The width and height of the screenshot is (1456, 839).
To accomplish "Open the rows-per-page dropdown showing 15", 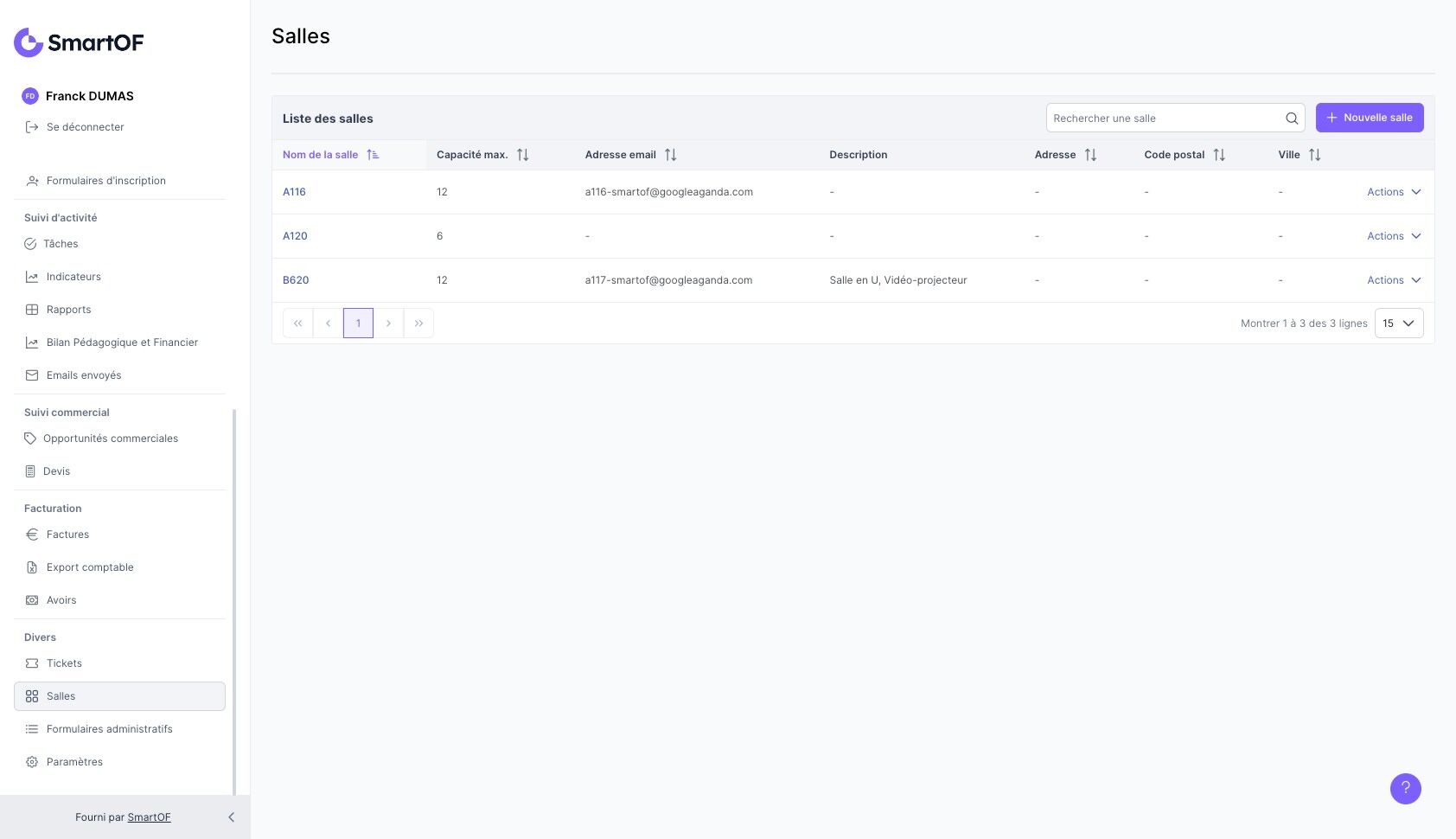I will pyautogui.click(x=1399, y=323).
